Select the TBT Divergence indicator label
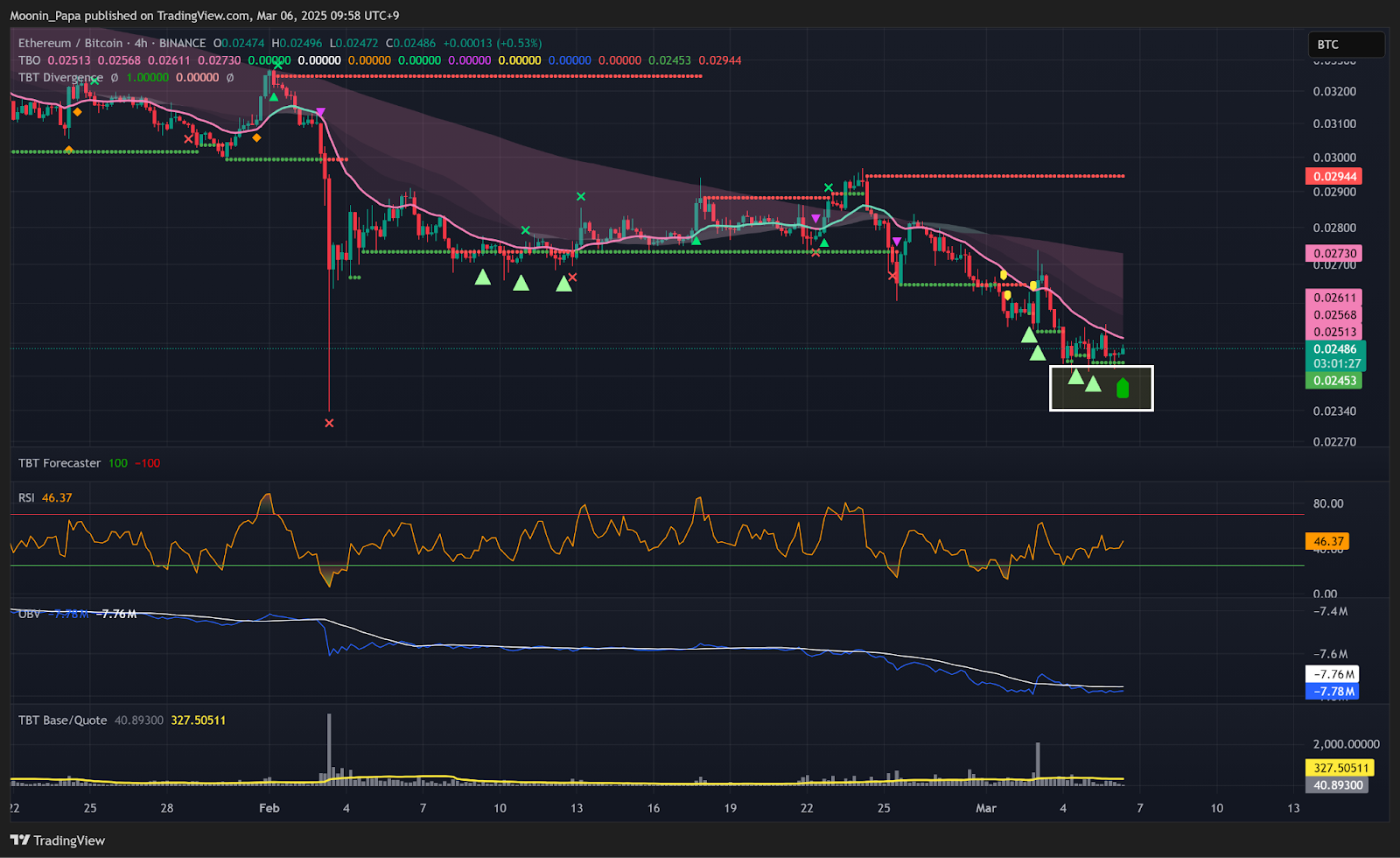The height and width of the screenshot is (858, 1400). coord(60,77)
